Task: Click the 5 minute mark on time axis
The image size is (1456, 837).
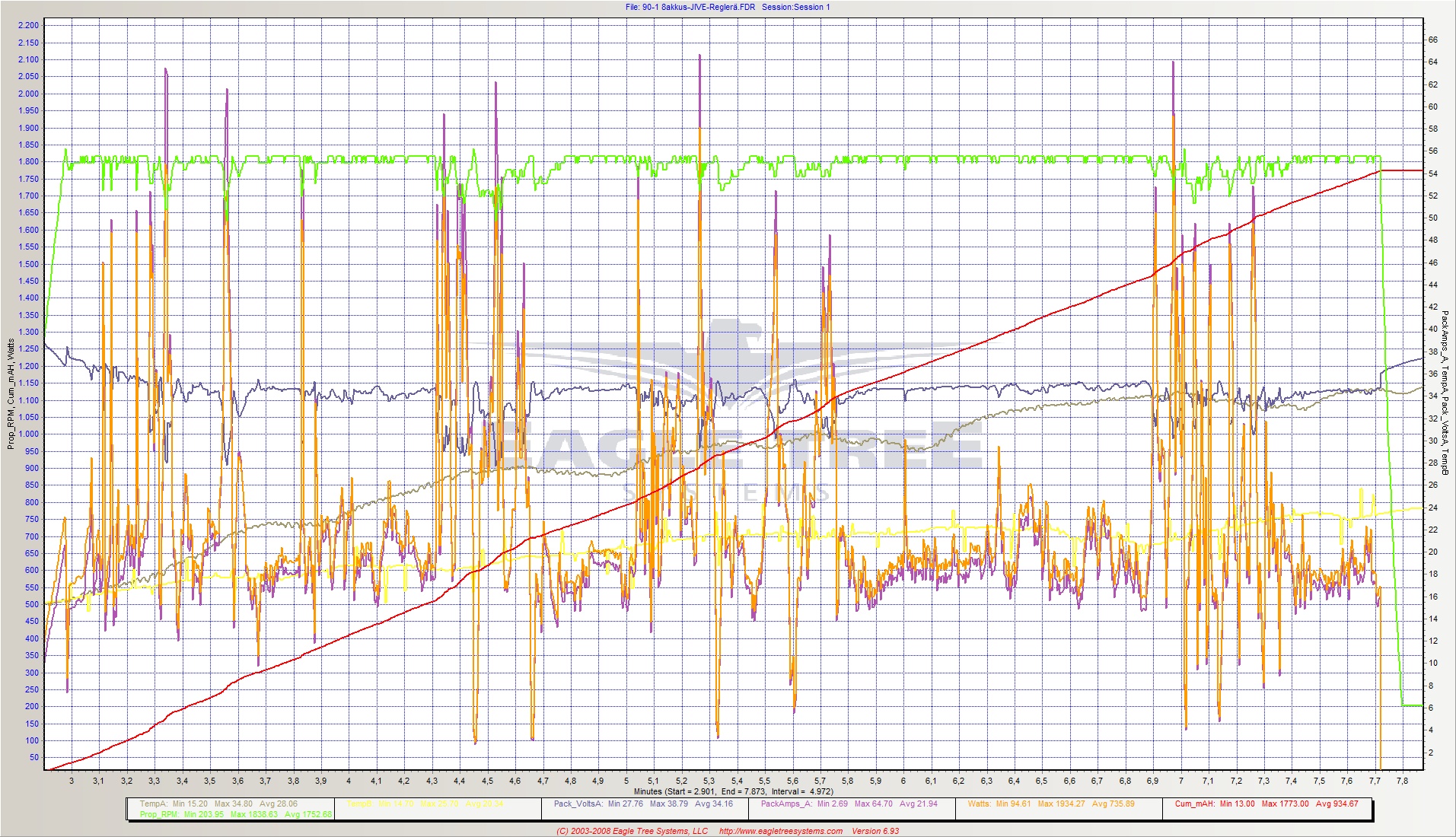Action: coord(626,781)
